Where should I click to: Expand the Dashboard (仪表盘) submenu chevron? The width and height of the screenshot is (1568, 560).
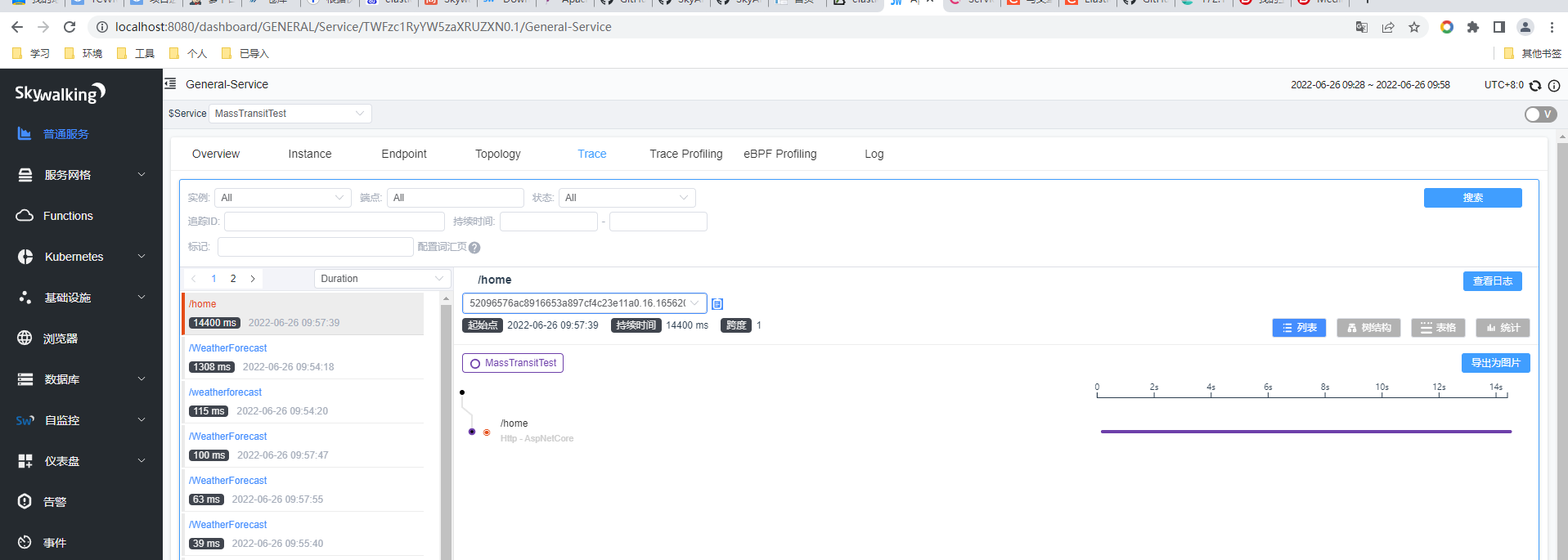142,460
